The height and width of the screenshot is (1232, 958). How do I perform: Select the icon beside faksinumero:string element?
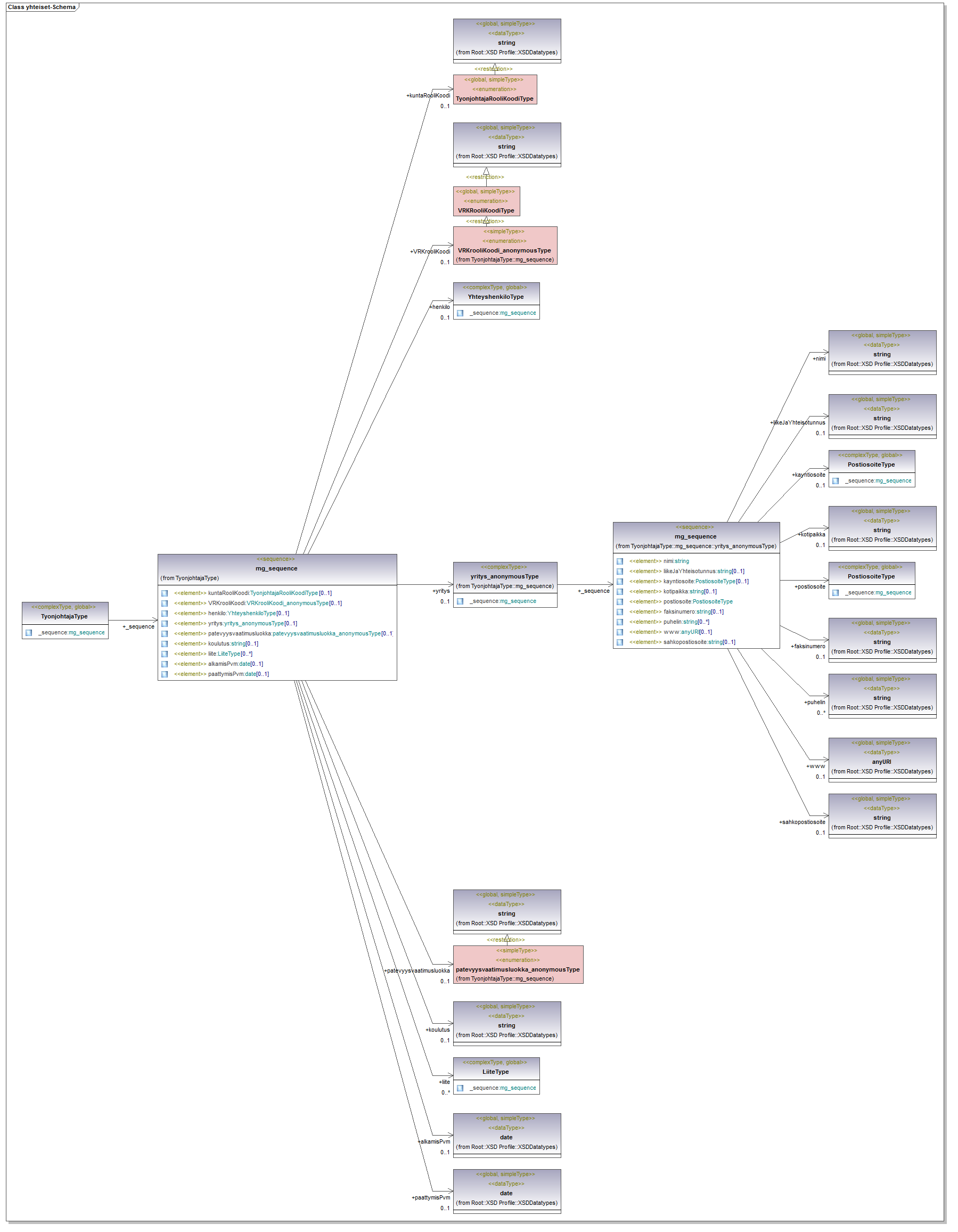click(x=620, y=612)
